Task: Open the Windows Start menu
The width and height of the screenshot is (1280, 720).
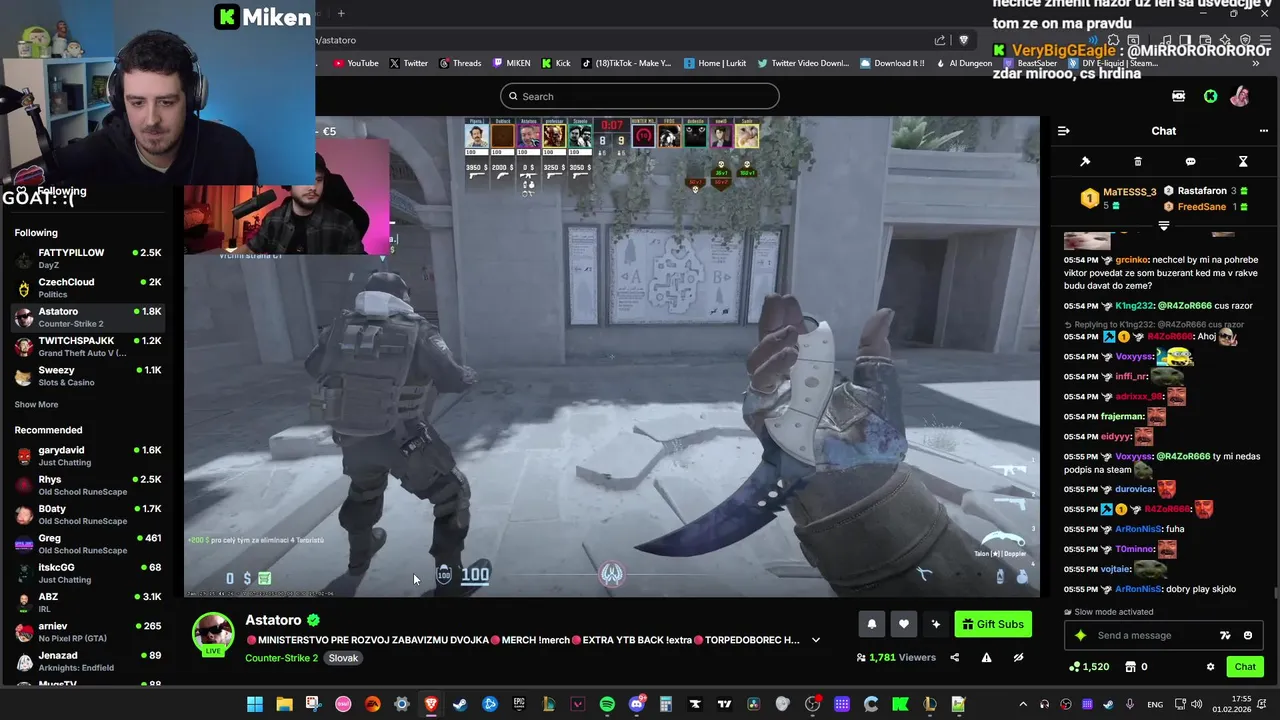Action: coord(255,705)
